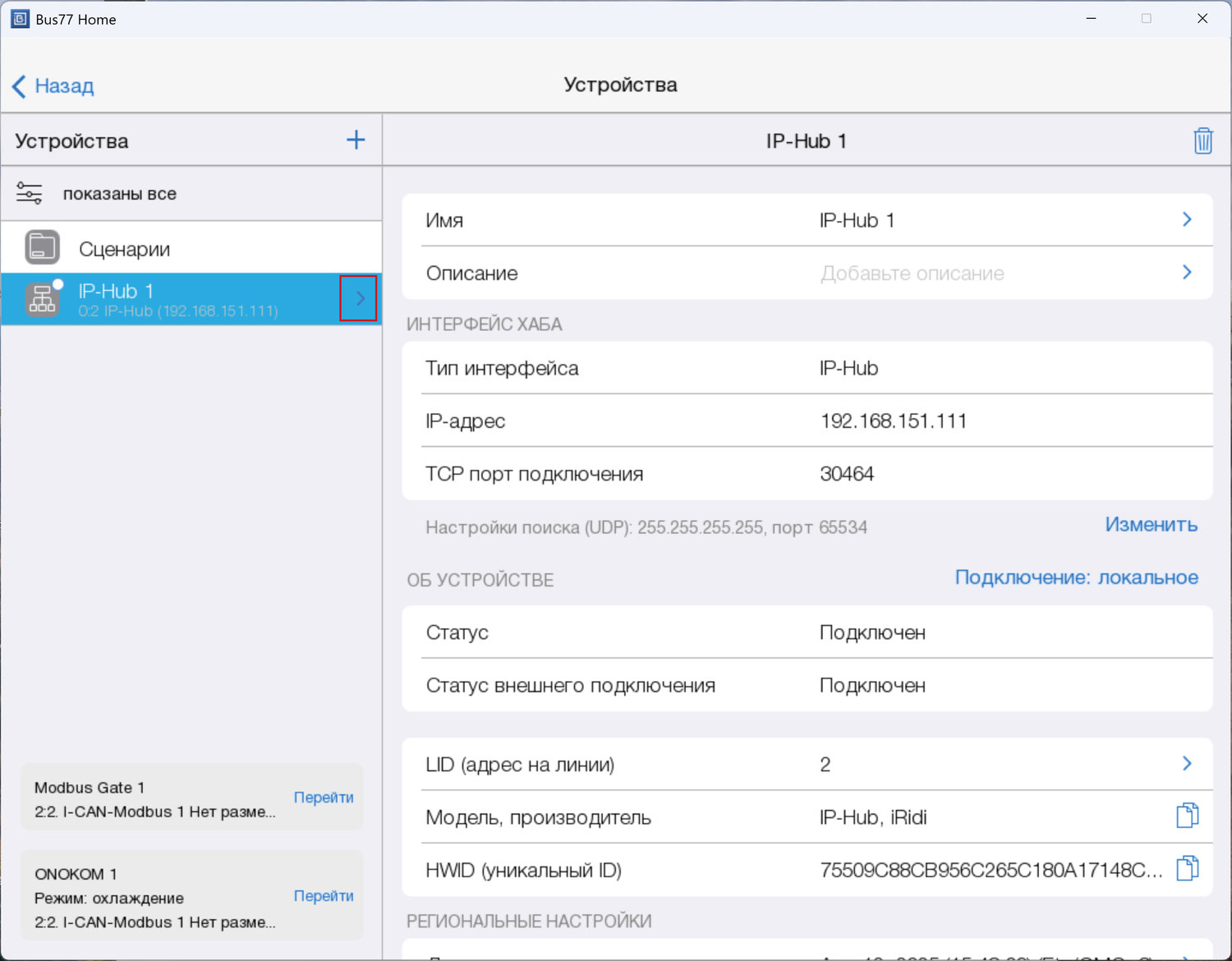The image size is (1232, 961).
Task: Open the Имя field chevron
Action: click(x=1187, y=219)
